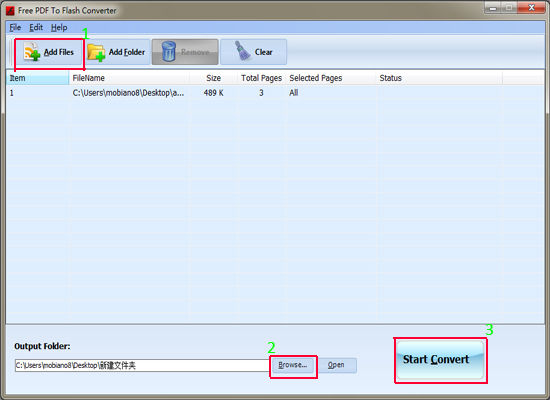The image size is (550, 400).
Task: Select the file row C:\Users\mobiano8\Desktop\a...
Action: [275, 93]
